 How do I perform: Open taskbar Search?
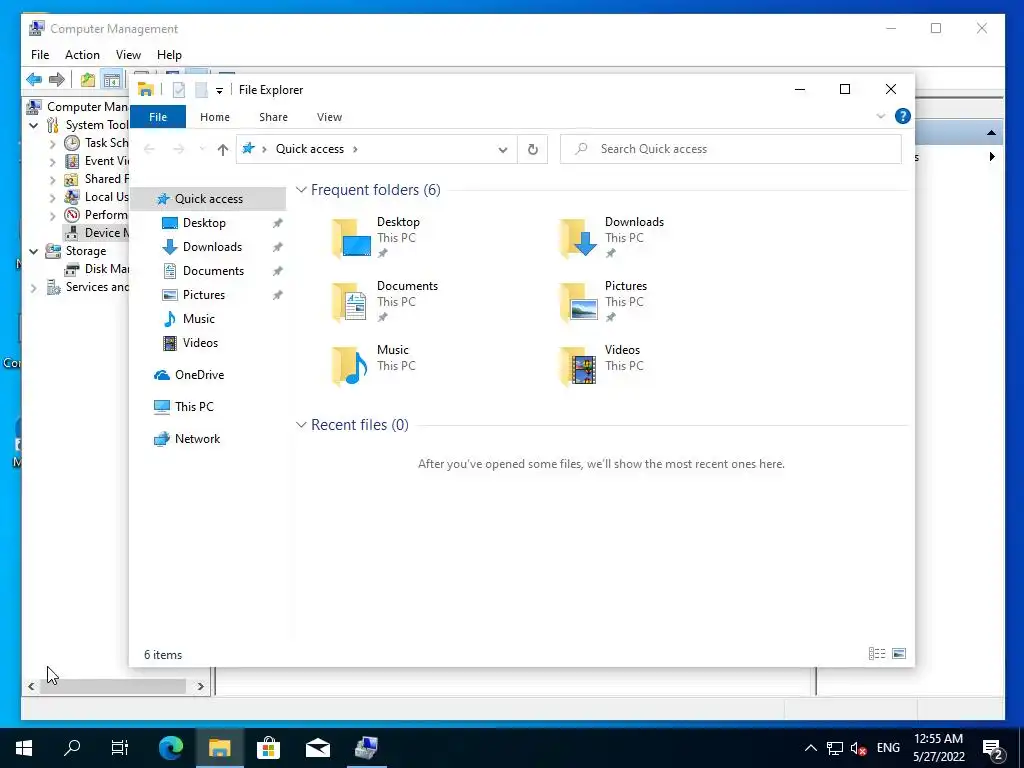pyautogui.click(x=72, y=748)
